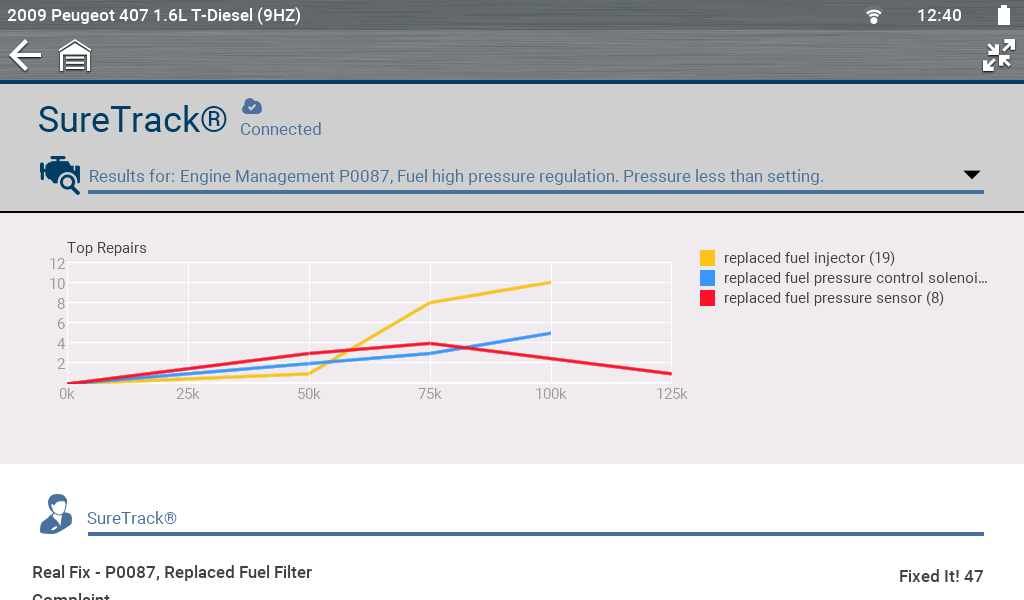1024x600 pixels.
Task: Open the home garage icon
Action: (75, 56)
